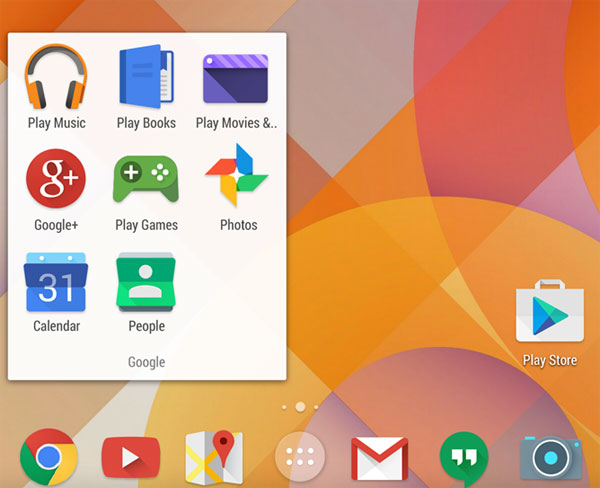Open the Photos pinwheel app
600x488 pixels.
(x=236, y=175)
